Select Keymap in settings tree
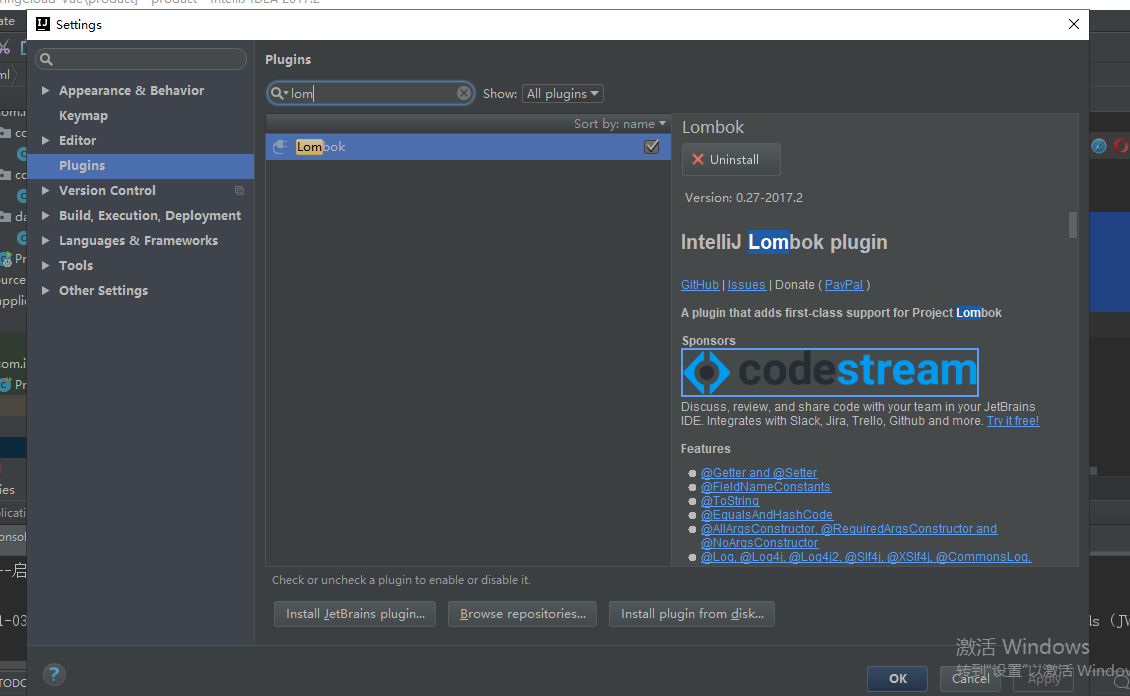Image resolution: width=1130 pixels, height=696 pixels. (84, 116)
